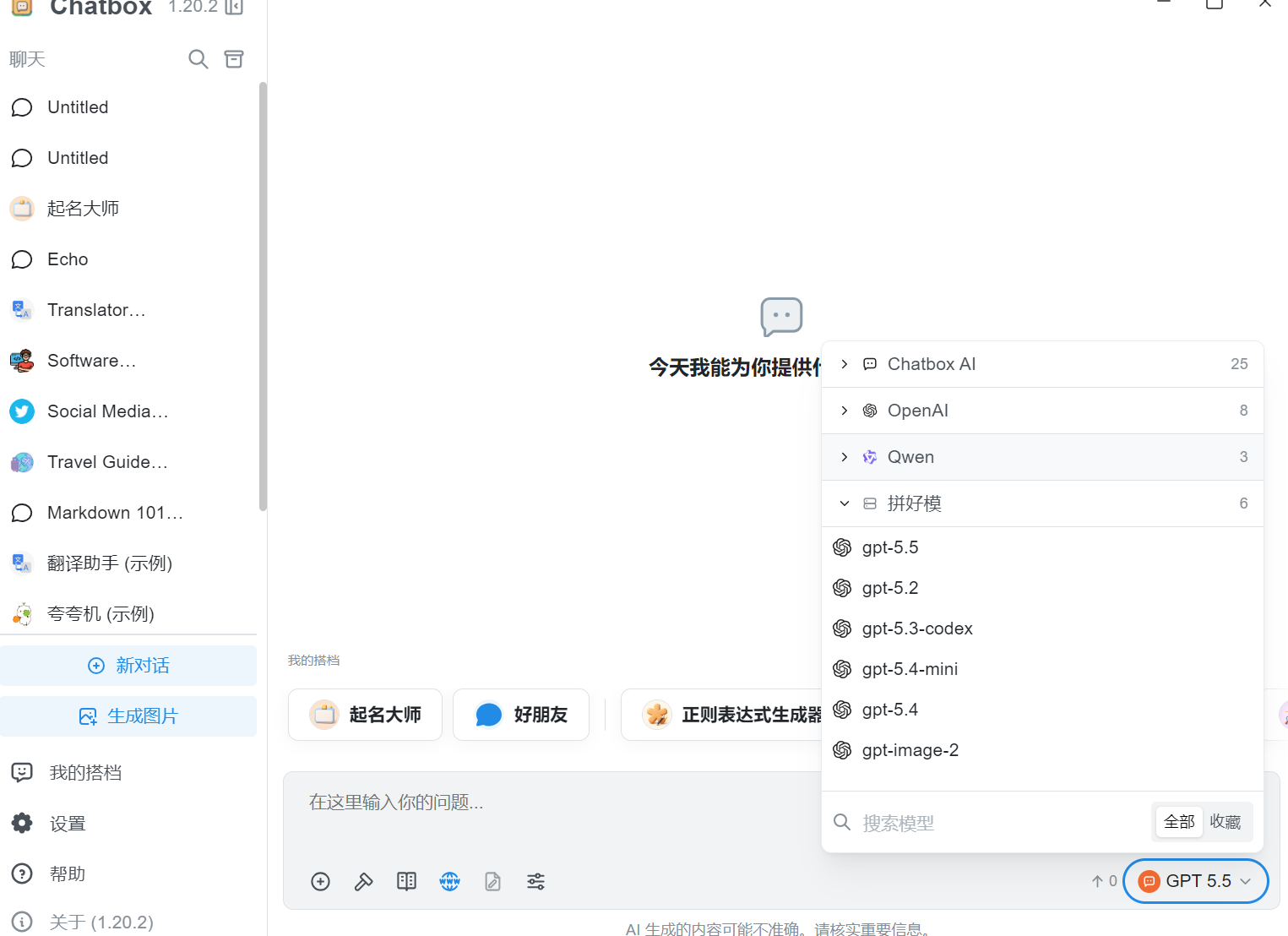
Task: Click the Social Media Twitter avatar icon
Action: [22, 411]
